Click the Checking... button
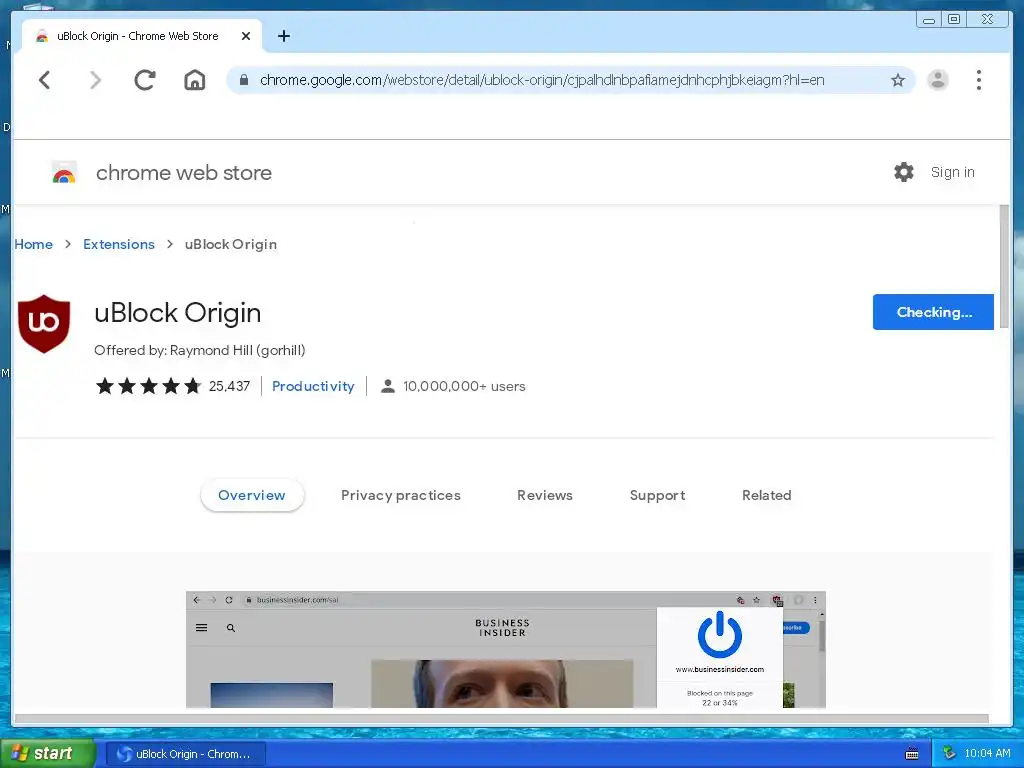Viewport: 1024px width, 768px height. (933, 312)
